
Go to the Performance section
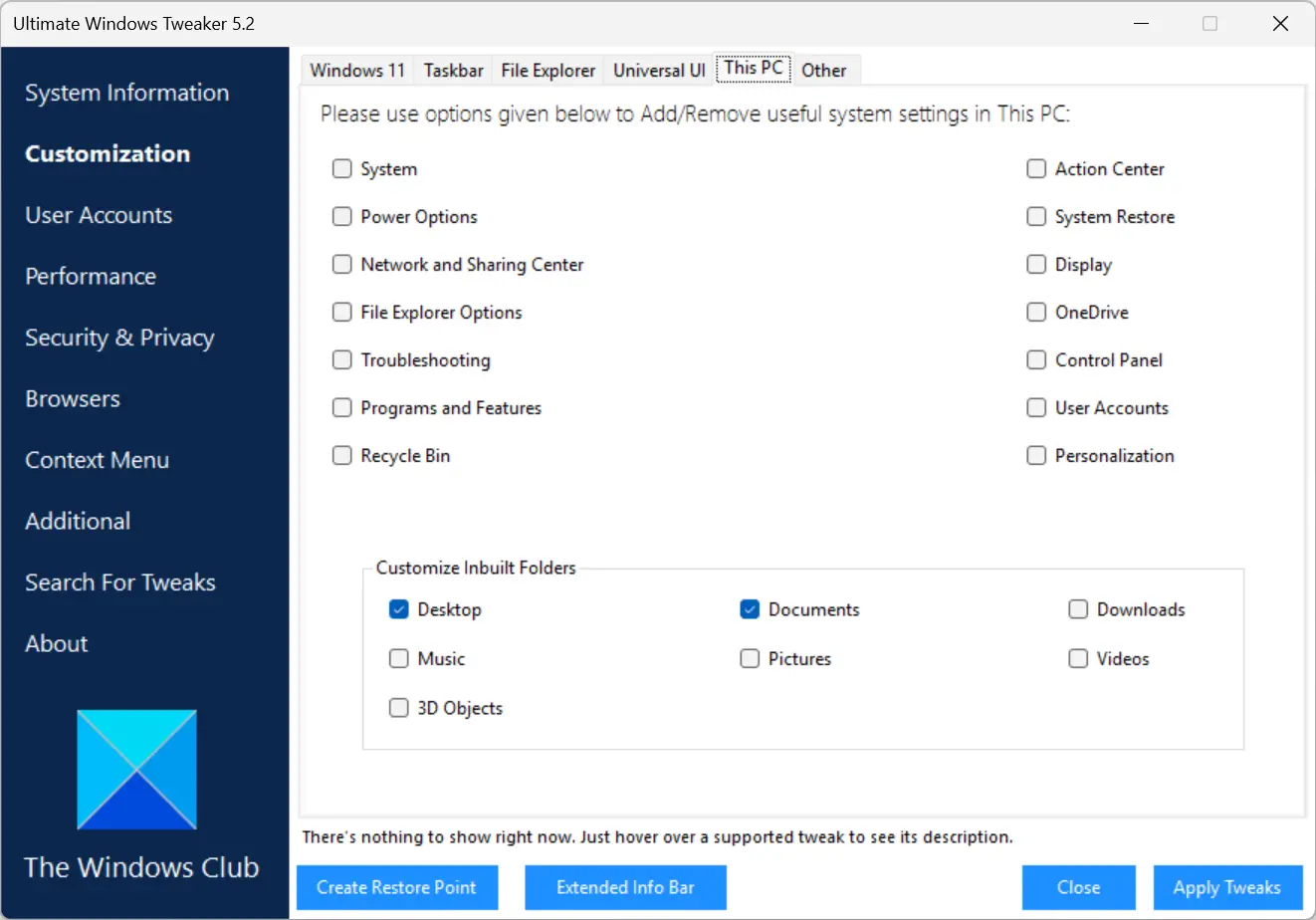91,276
